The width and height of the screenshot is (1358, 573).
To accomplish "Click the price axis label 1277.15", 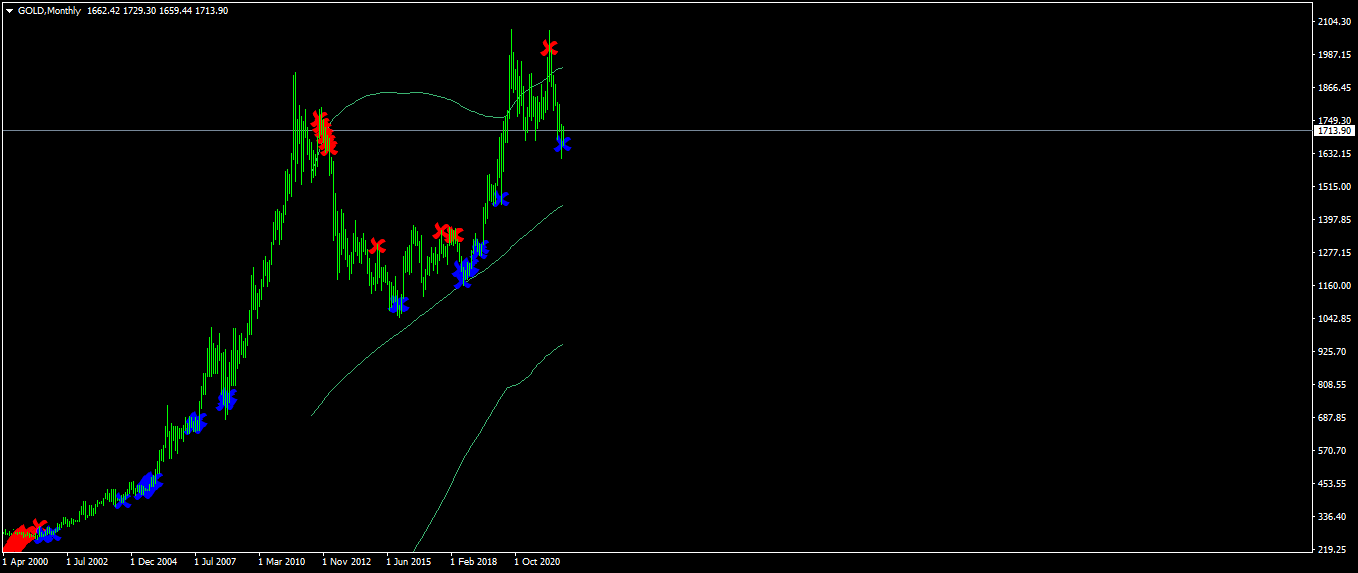I will point(1335,252).
